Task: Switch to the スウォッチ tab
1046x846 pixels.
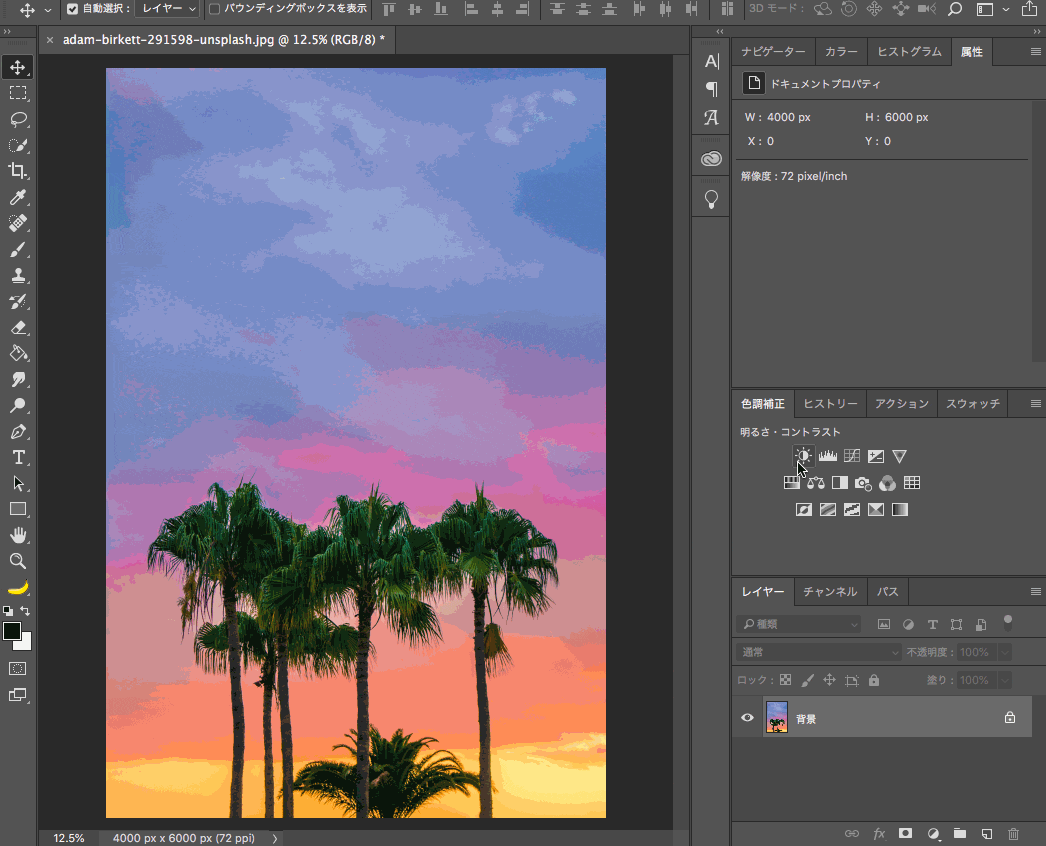Action: 973,404
